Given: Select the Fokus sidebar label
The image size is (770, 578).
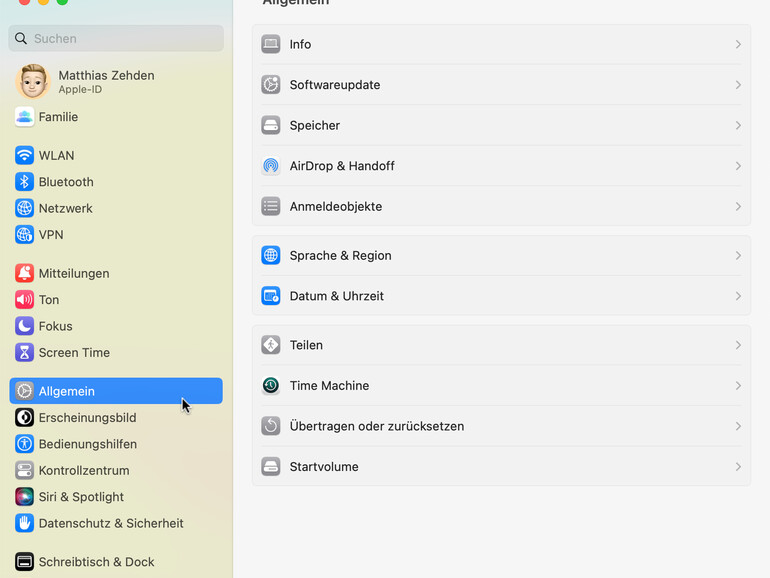Looking at the screenshot, I should pos(55,326).
